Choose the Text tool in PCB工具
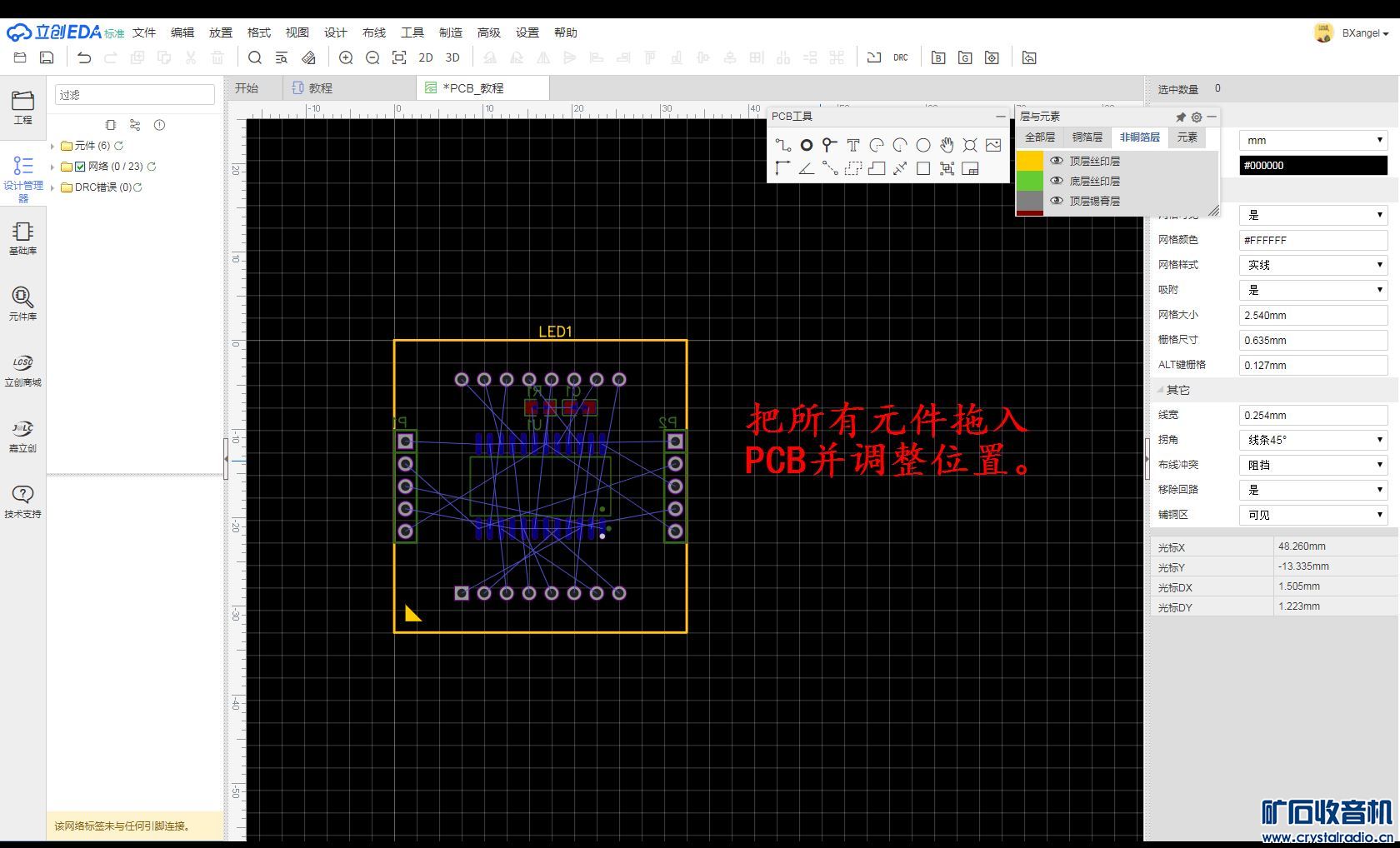The image size is (1400, 848). click(852, 145)
